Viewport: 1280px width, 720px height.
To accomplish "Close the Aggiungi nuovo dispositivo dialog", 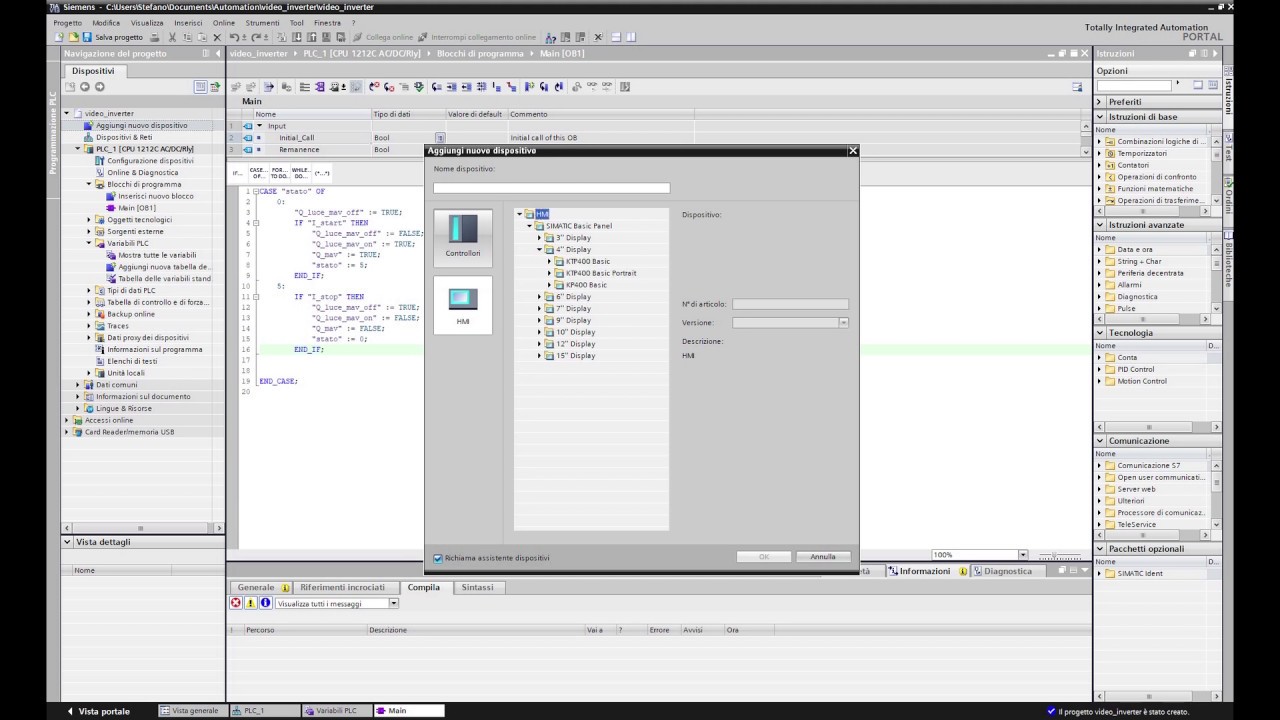I will tap(853, 150).
